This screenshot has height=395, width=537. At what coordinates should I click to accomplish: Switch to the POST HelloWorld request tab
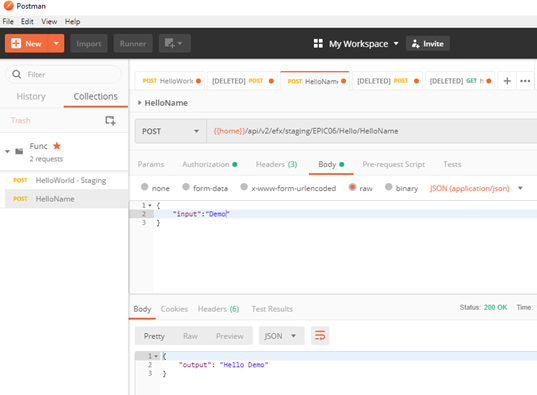[x=170, y=81]
